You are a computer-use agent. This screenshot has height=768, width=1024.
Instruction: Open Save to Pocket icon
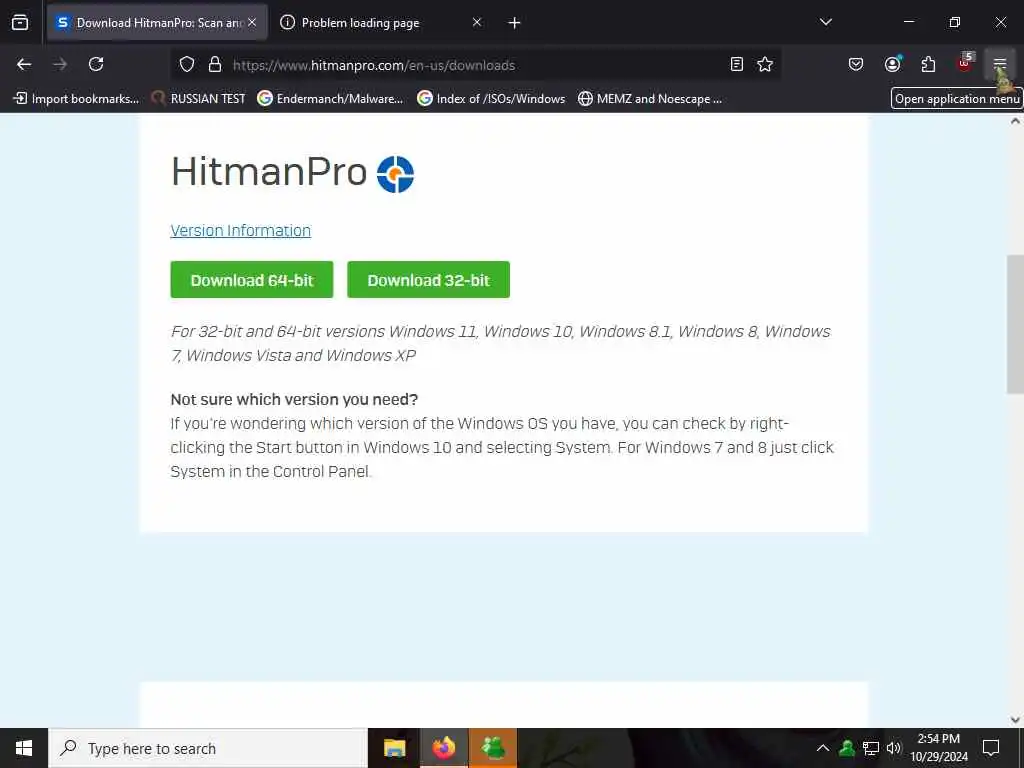tap(856, 64)
